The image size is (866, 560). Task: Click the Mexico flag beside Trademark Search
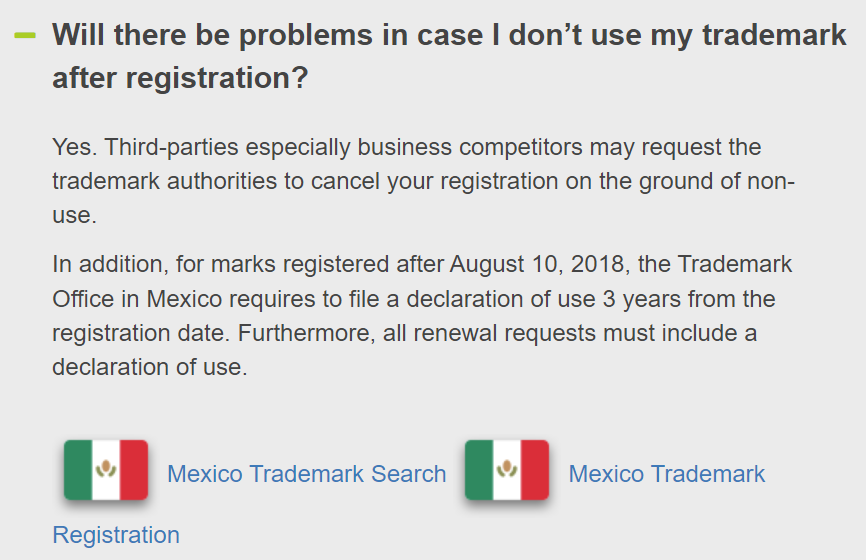point(106,470)
